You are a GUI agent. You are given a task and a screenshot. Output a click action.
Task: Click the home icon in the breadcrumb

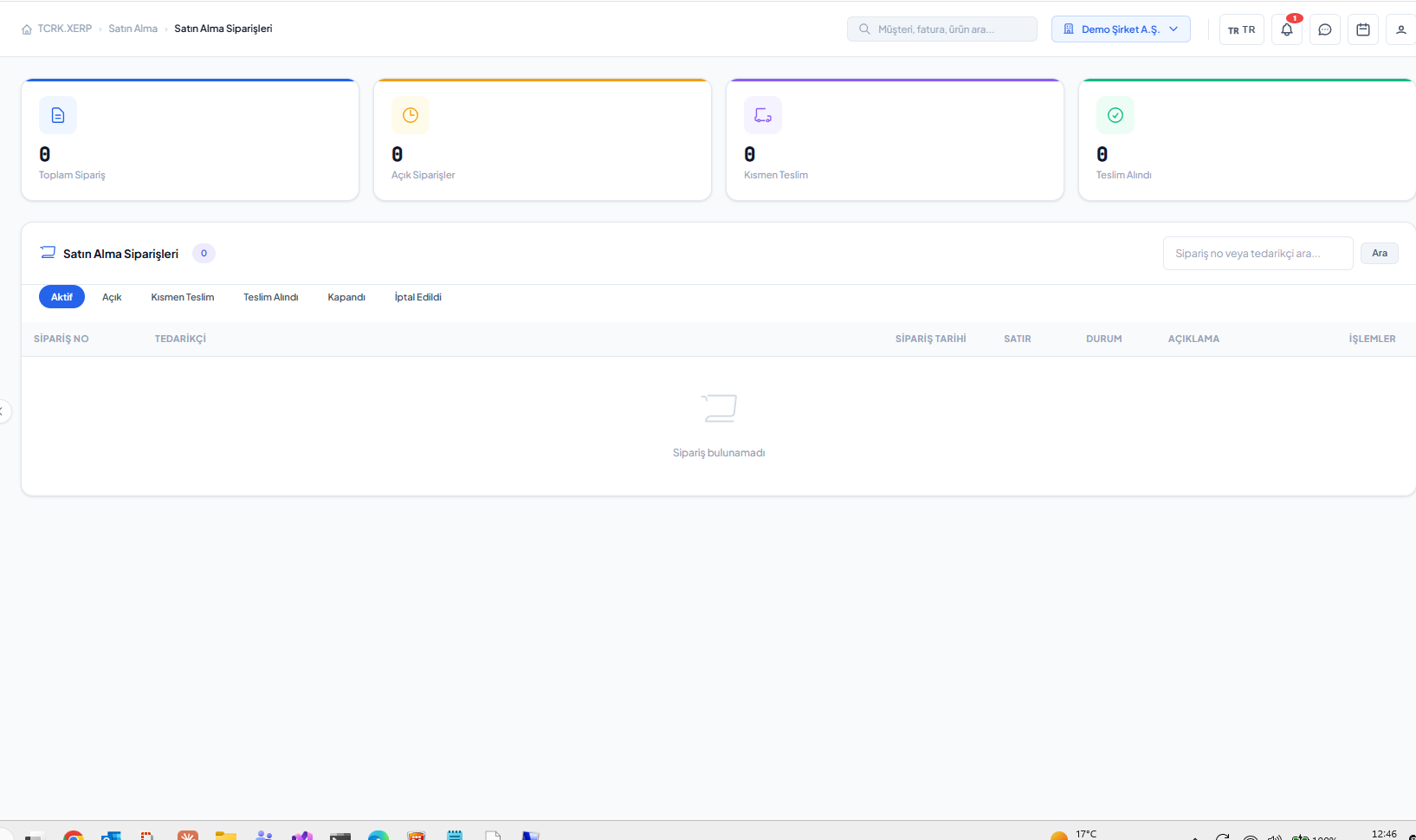pyautogui.click(x=27, y=29)
